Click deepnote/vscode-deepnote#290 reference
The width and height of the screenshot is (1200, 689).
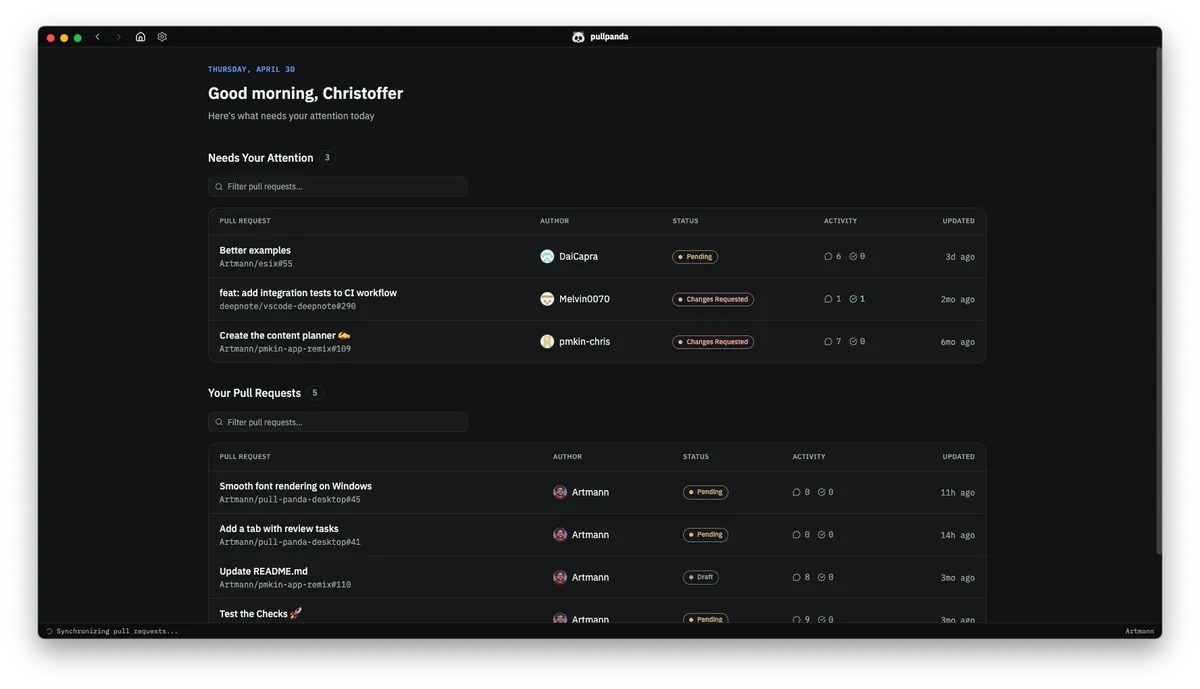click(x=287, y=307)
